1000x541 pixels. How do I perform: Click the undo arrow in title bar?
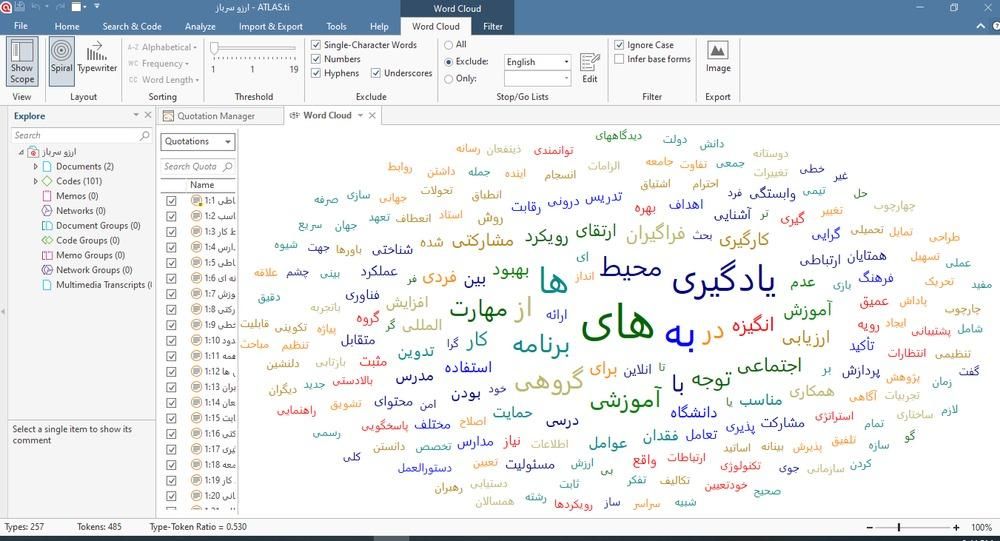[x=36, y=7]
